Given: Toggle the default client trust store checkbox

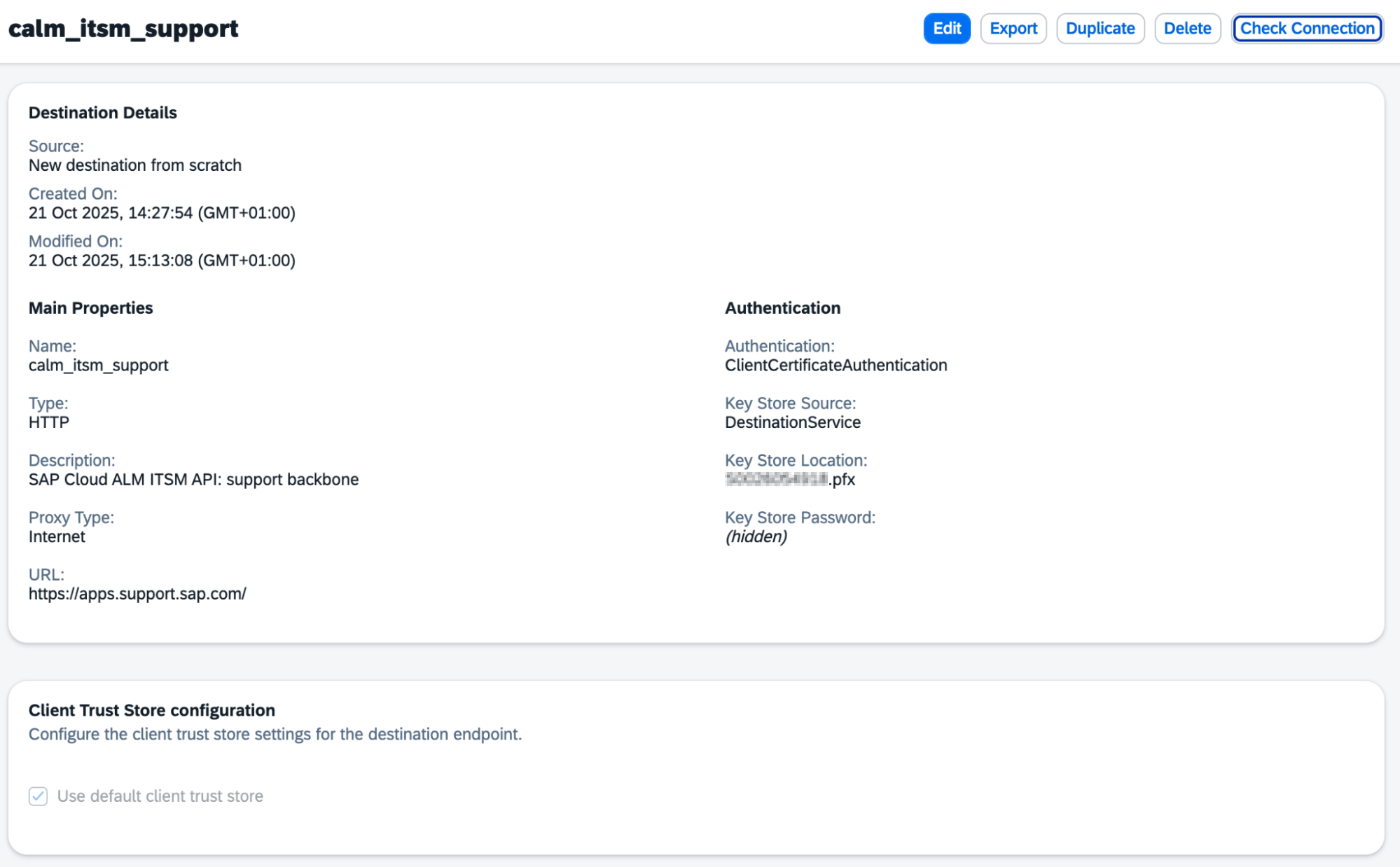Looking at the screenshot, I should click(39, 796).
